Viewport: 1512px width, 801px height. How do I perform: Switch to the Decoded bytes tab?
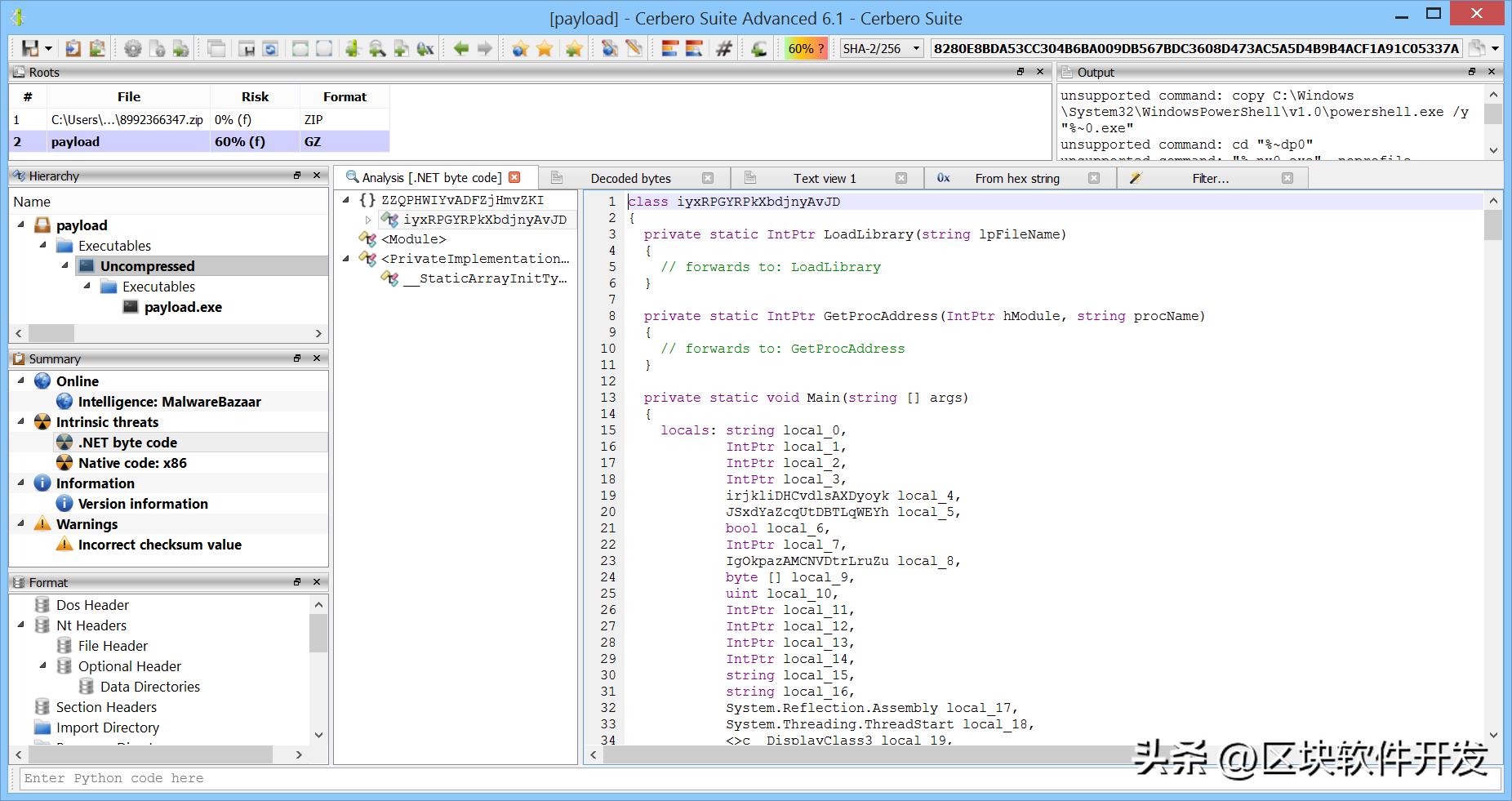click(x=630, y=178)
